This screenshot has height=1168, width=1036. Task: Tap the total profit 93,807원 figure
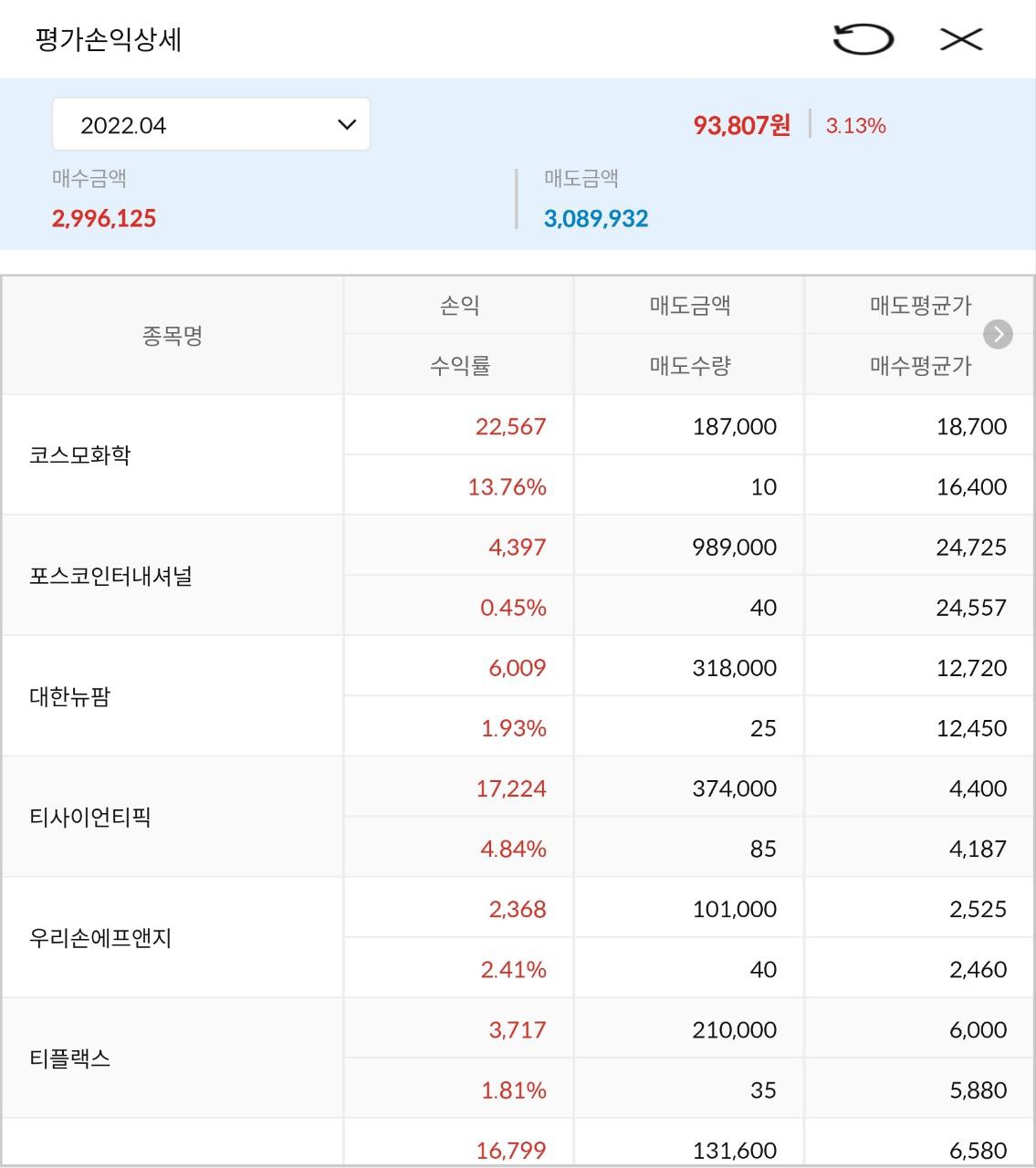point(741,125)
